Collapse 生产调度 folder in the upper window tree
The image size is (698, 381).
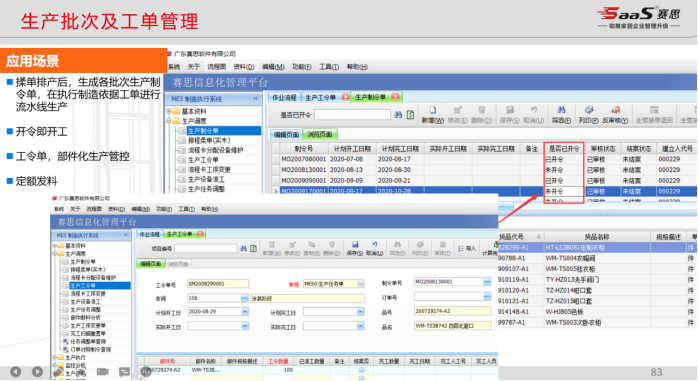point(169,121)
